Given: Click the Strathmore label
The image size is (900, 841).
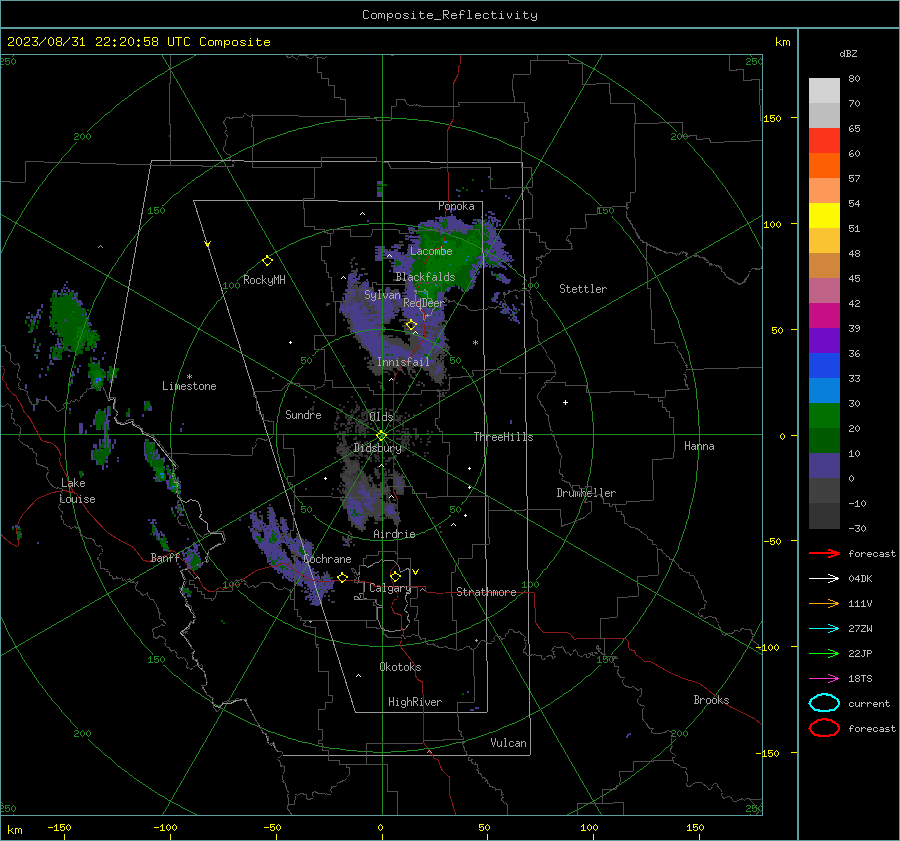Looking at the screenshot, I should [x=486, y=592].
